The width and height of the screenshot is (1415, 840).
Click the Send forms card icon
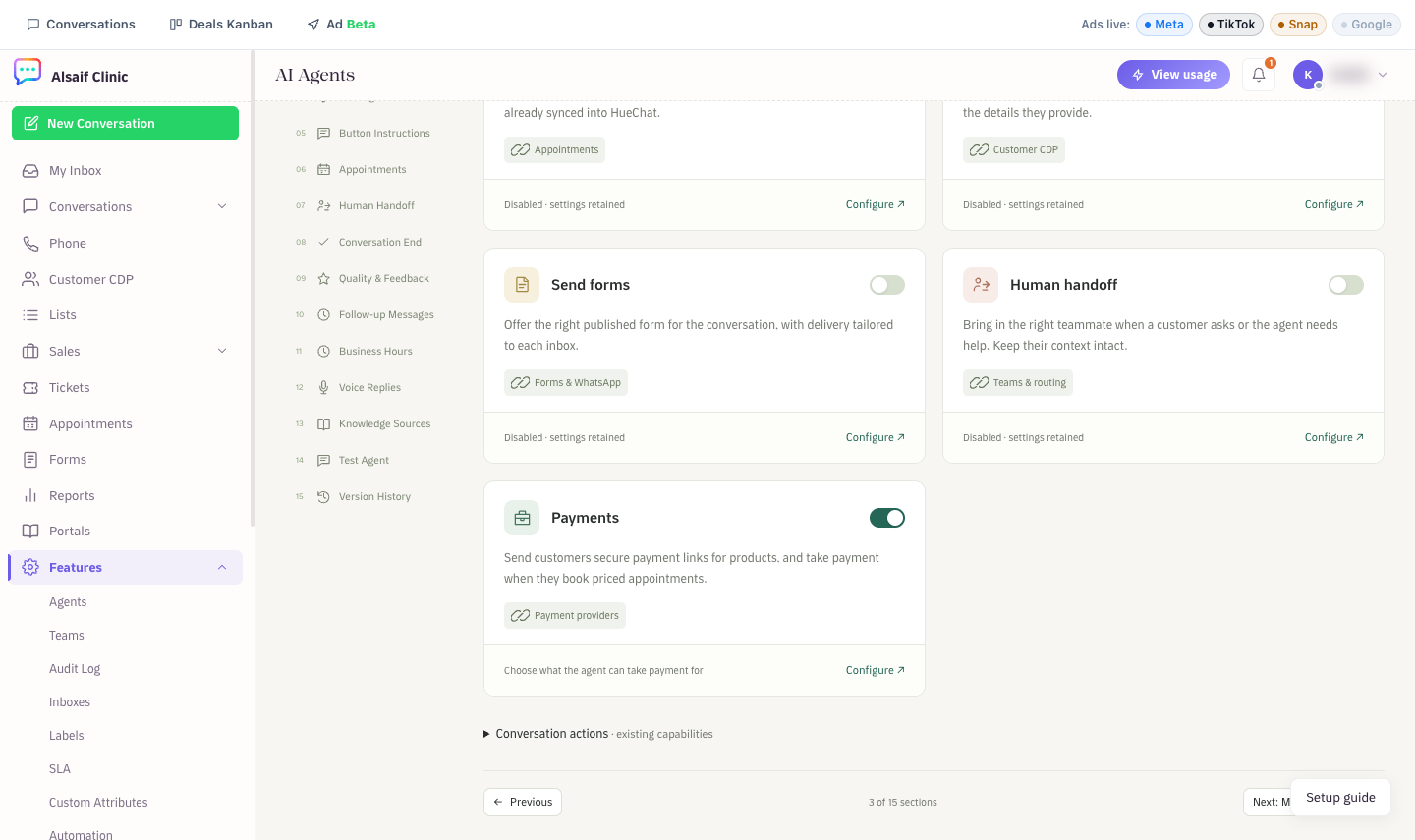(522, 285)
